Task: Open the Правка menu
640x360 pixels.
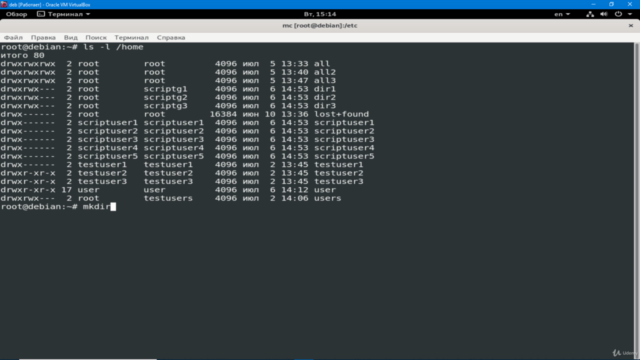Action: point(43,38)
